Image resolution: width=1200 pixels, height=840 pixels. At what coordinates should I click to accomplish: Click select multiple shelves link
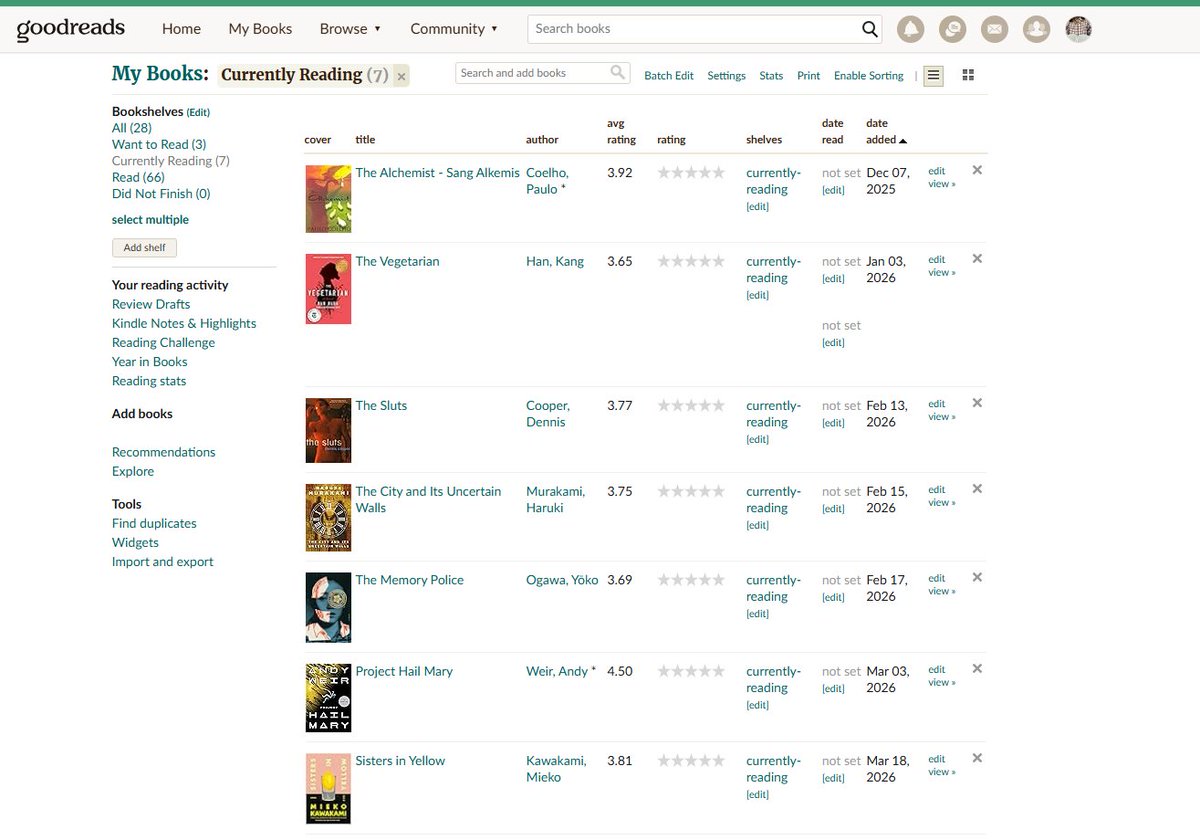[150, 220]
